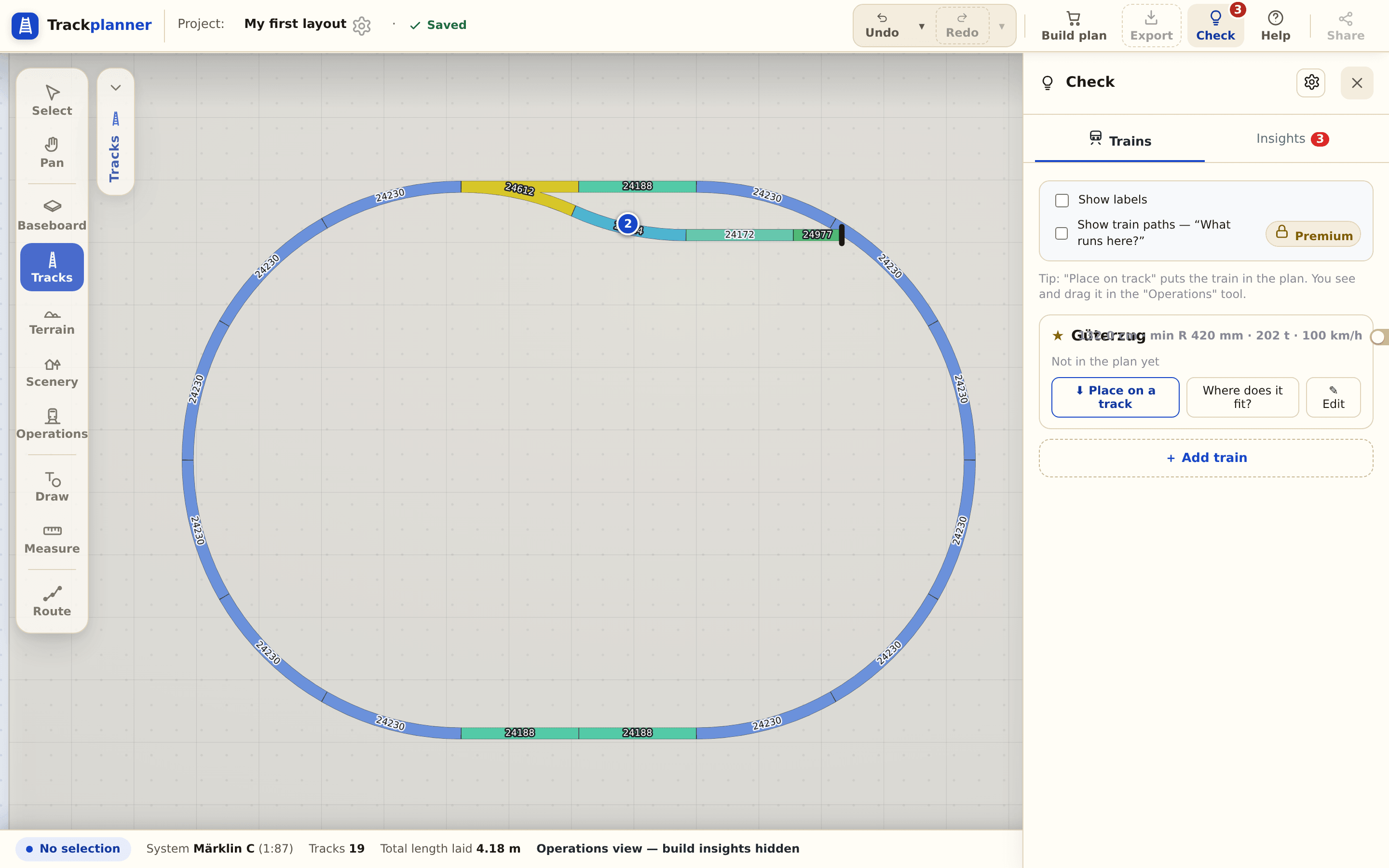
Task: Select the 24172 straight track on siding
Action: click(x=739, y=235)
